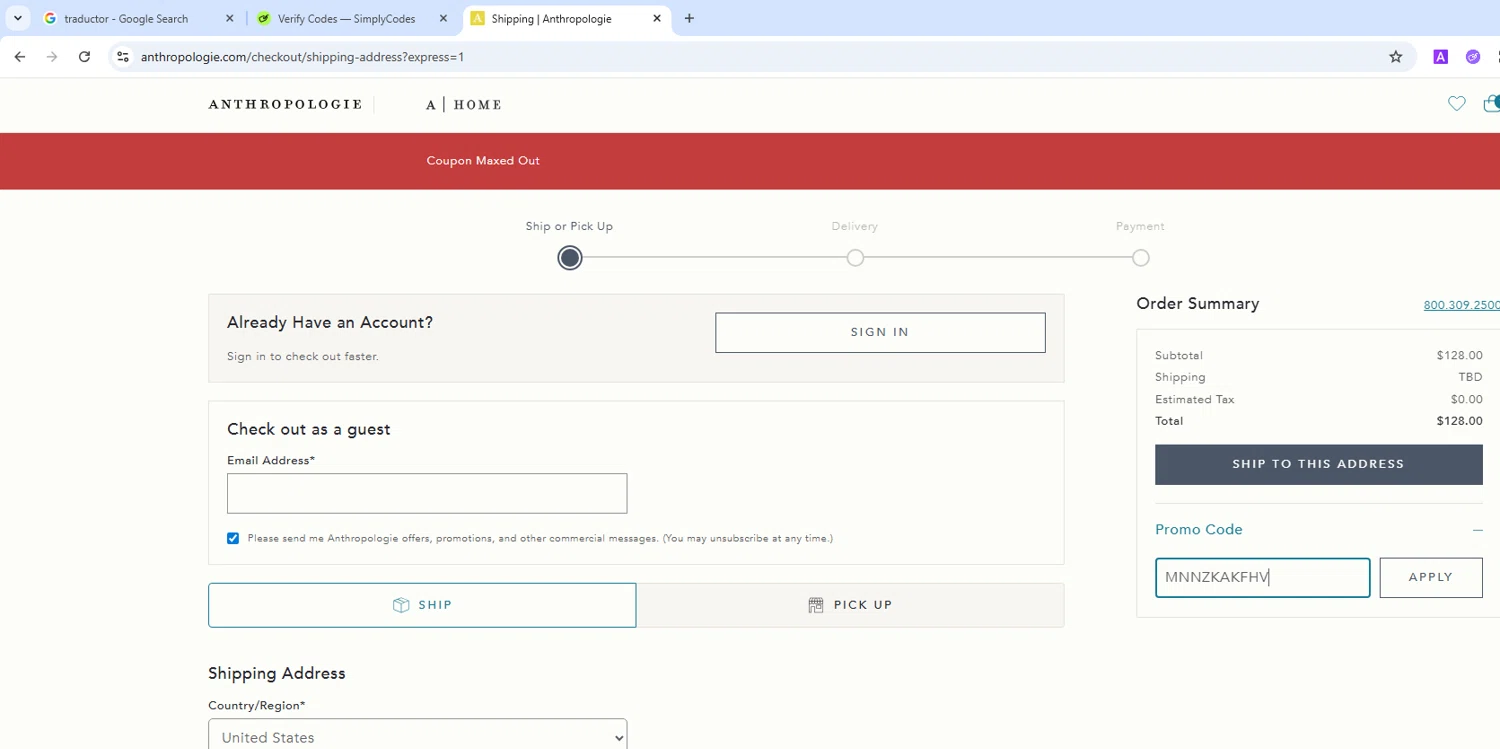The width and height of the screenshot is (1500, 749).
Task: Open the wishlist heart icon
Action: pos(1457,104)
